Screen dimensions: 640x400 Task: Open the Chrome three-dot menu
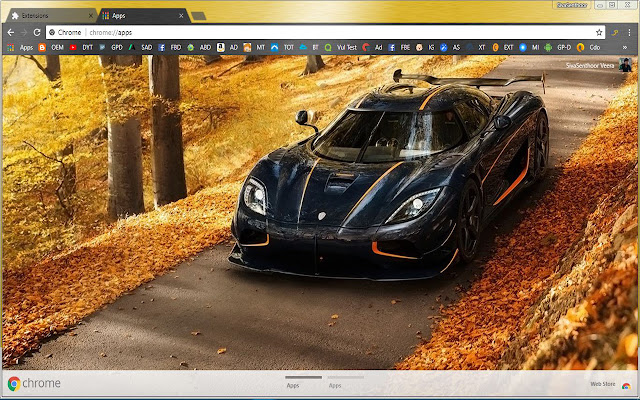(x=630, y=32)
